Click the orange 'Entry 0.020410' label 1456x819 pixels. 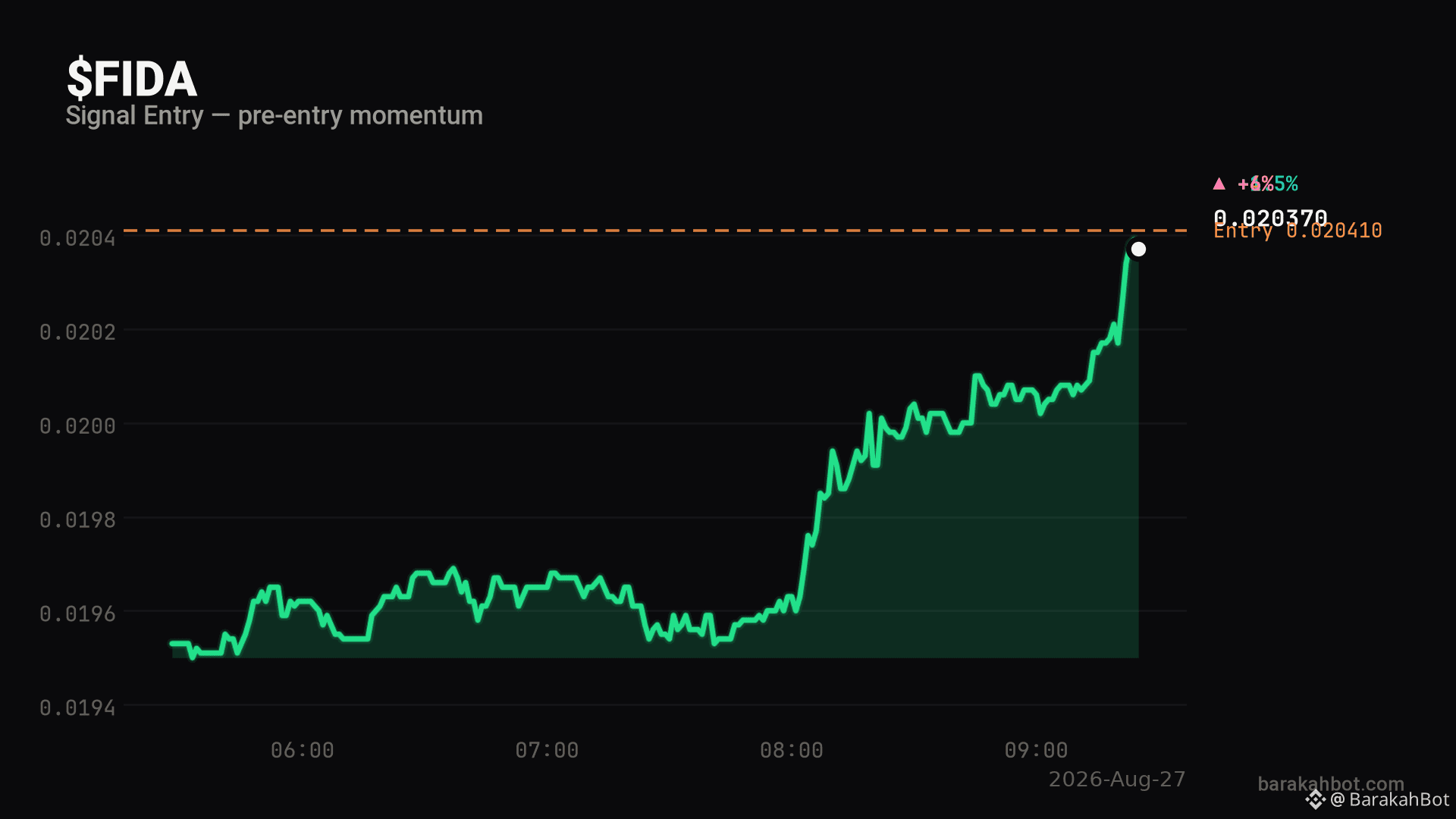[x=1298, y=231]
